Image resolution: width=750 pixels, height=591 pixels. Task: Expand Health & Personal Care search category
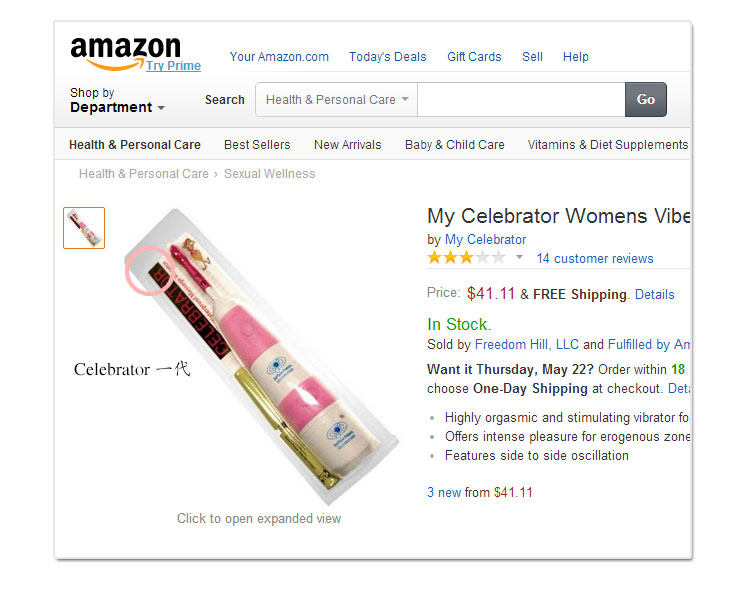pos(337,100)
